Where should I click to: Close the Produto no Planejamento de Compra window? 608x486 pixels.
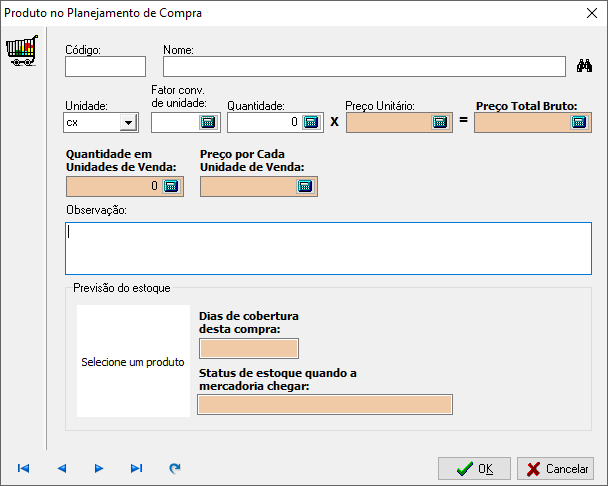pos(592,13)
